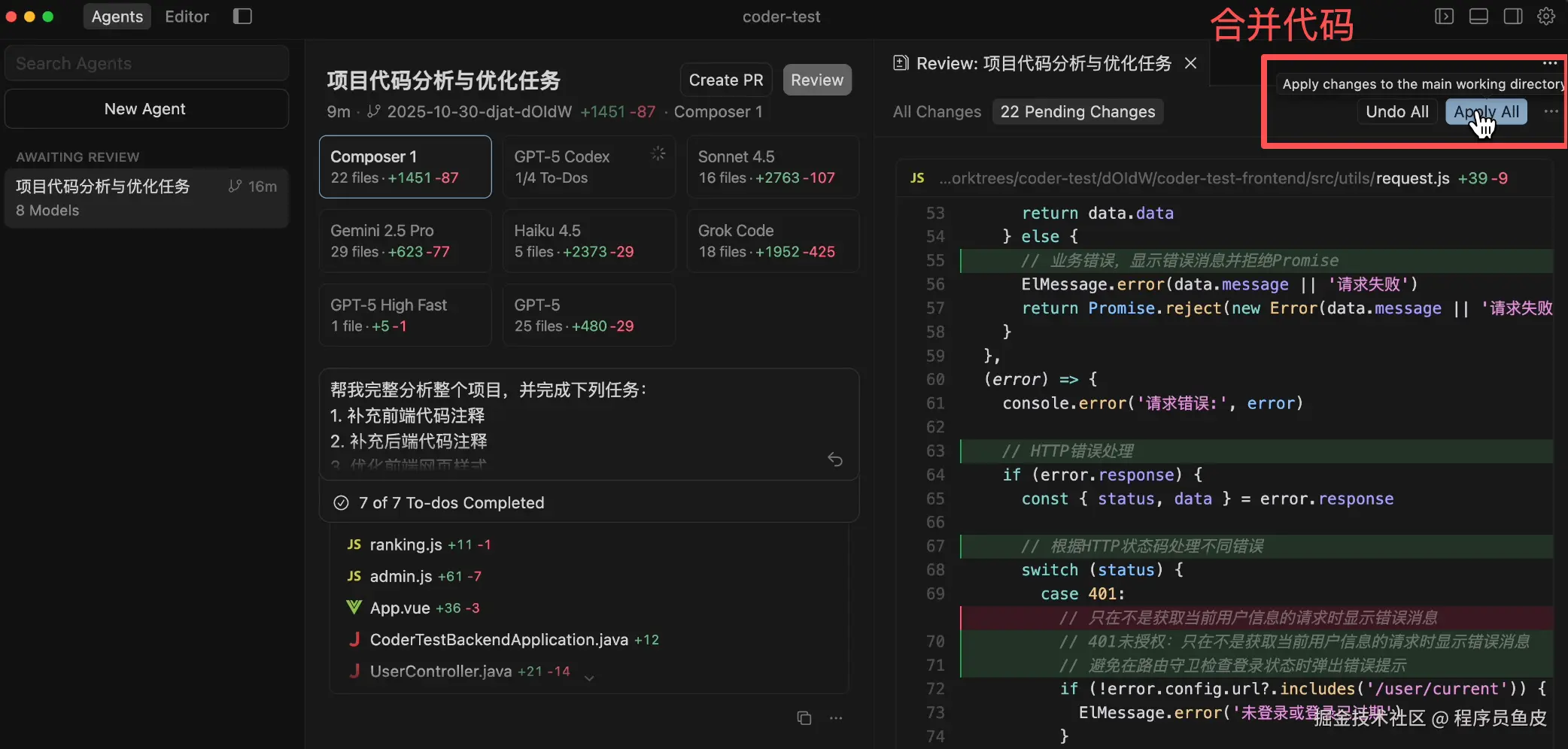Screen dimensions: 1568x749
Task: Open more options below the file list
Action: click(x=836, y=718)
